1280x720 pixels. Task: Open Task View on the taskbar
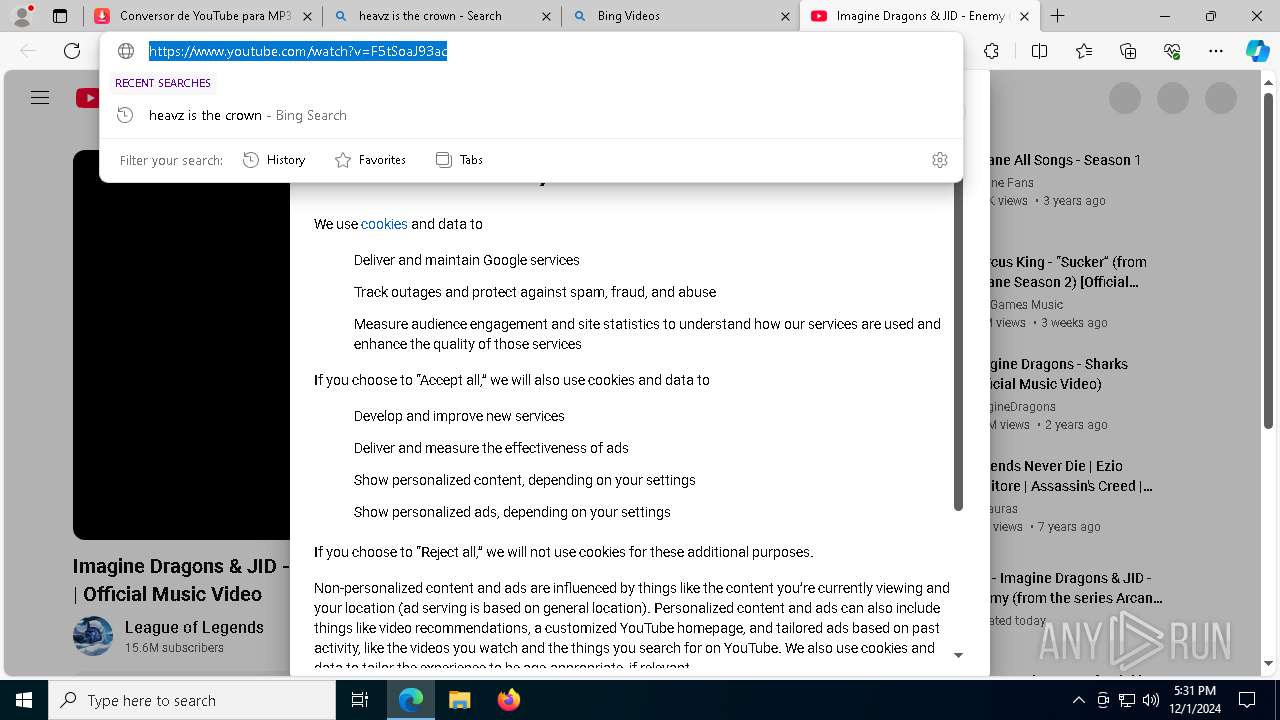[x=360, y=700]
